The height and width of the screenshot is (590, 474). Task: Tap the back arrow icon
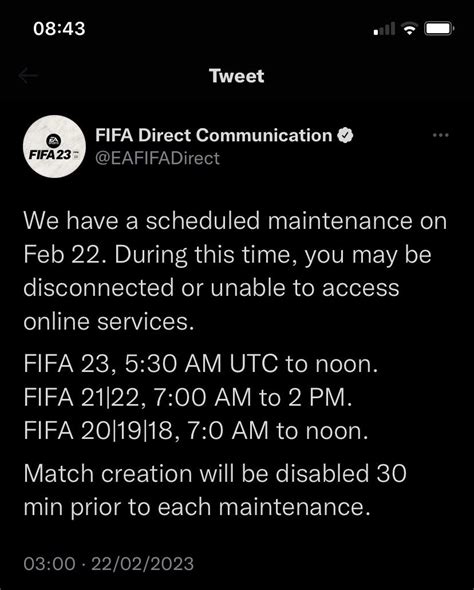coord(28,76)
